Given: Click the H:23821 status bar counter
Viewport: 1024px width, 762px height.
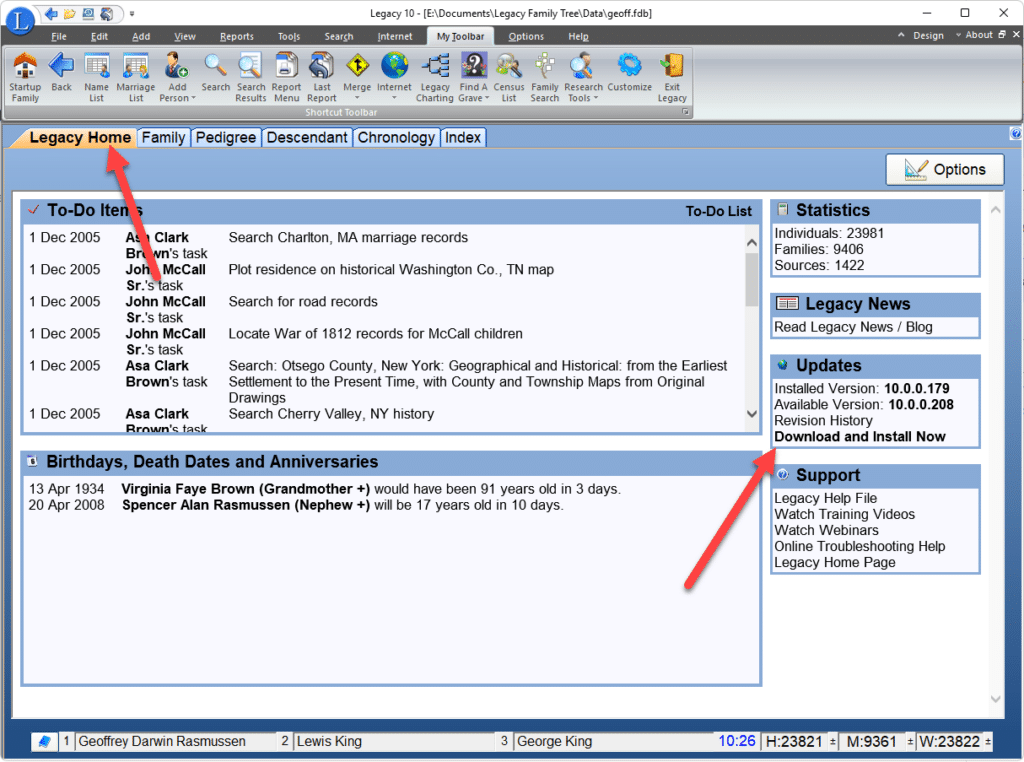Looking at the screenshot, I should [x=794, y=741].
